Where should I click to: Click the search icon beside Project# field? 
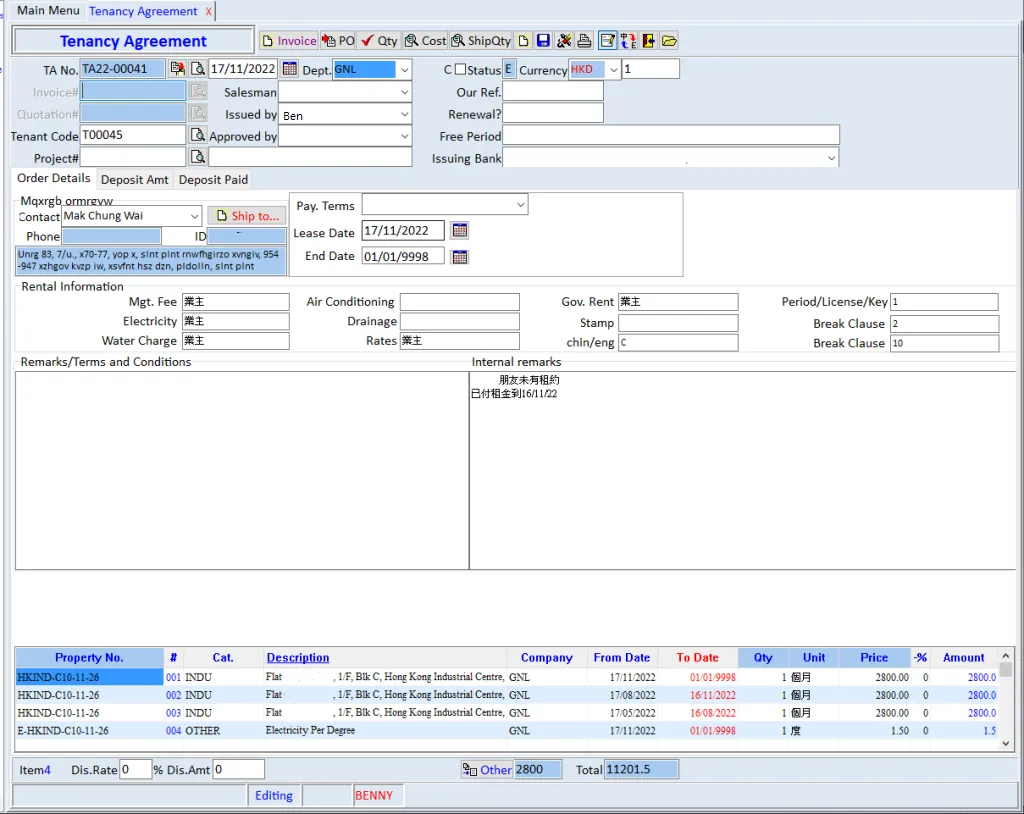click(x=198, y=157)
